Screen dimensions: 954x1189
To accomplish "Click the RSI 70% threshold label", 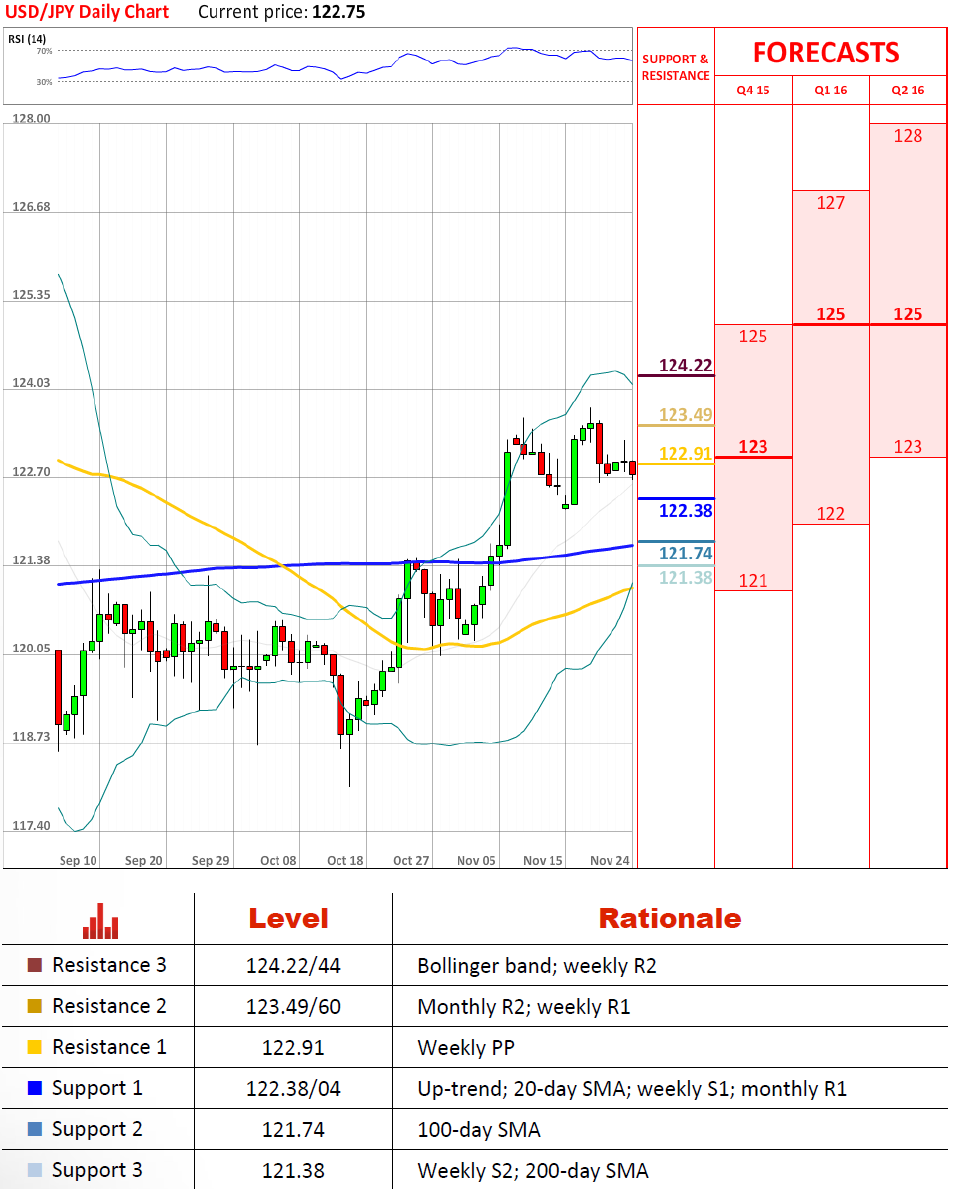I will tap(45, 51).
